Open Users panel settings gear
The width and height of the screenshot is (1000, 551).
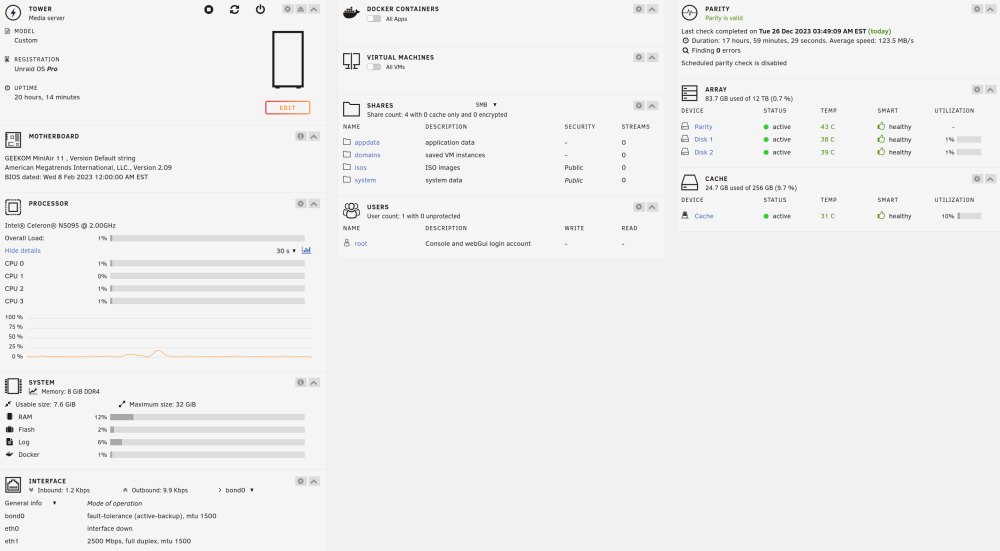638,207
